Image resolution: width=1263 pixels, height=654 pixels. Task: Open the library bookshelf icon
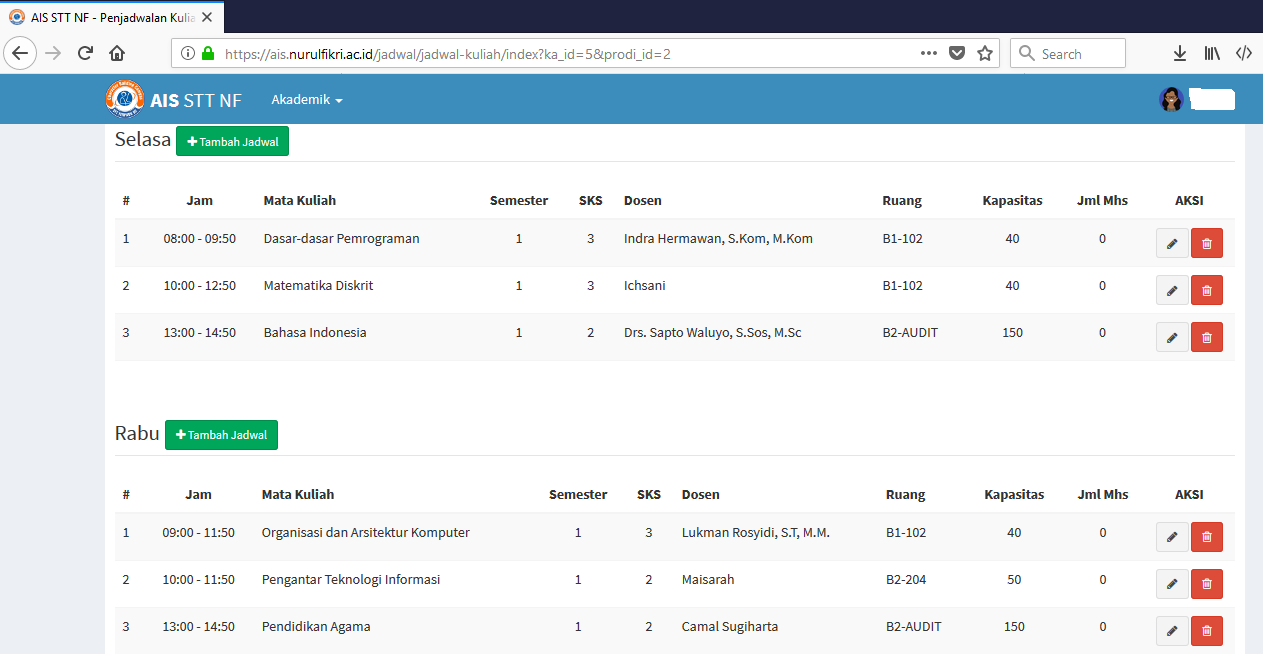tap(1212, 54)
